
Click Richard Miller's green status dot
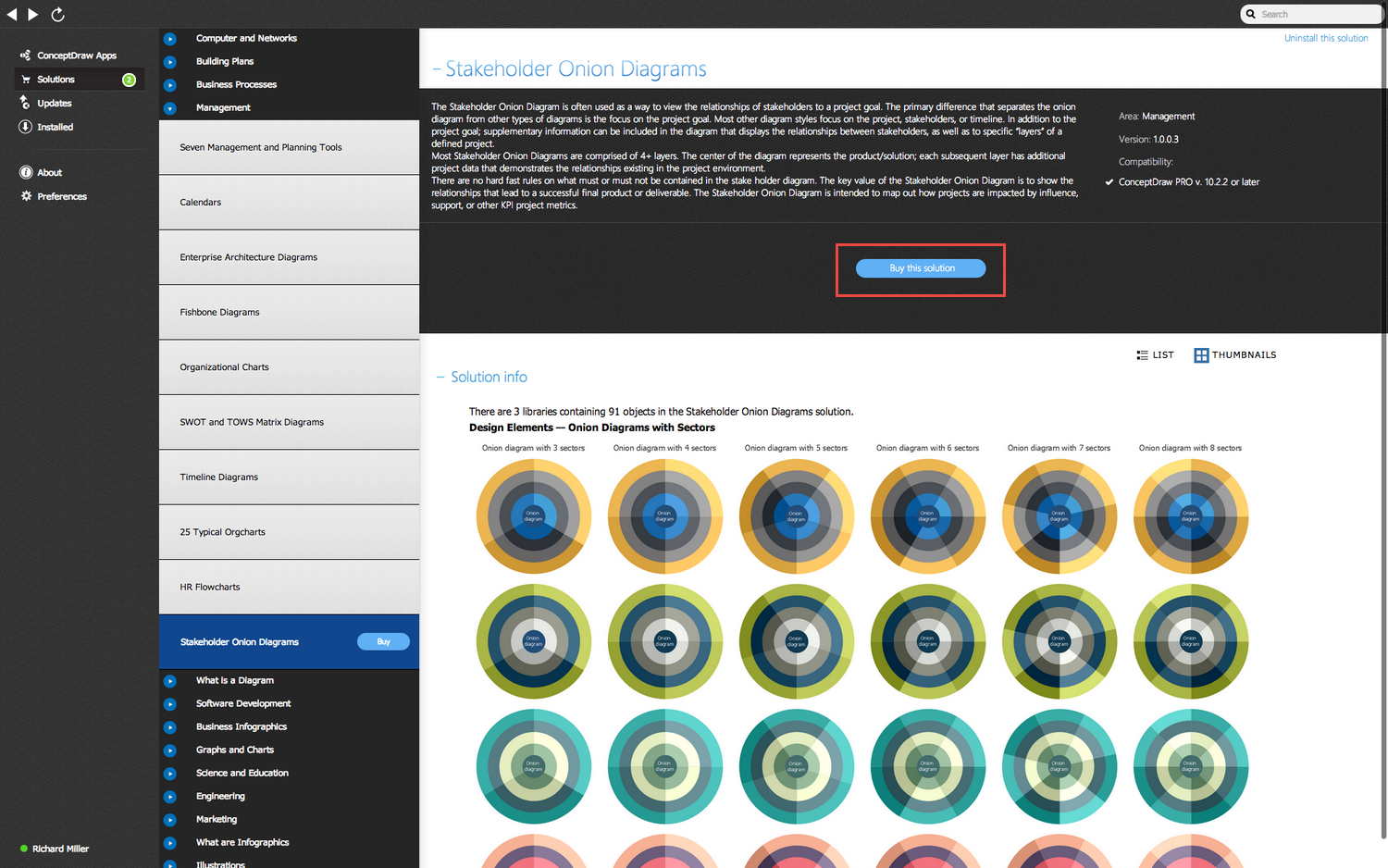pos(24,849)
